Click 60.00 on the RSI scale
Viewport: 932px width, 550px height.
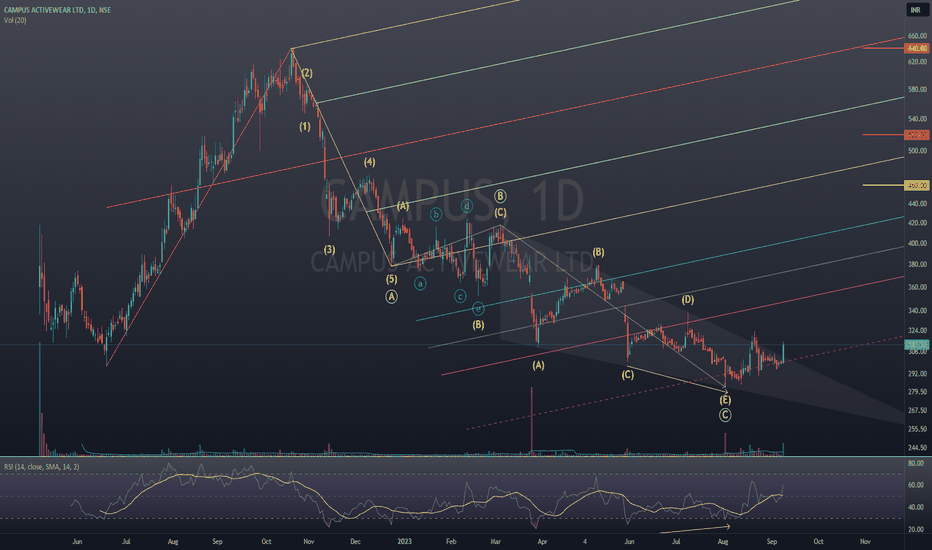click(x=916, y=485)
